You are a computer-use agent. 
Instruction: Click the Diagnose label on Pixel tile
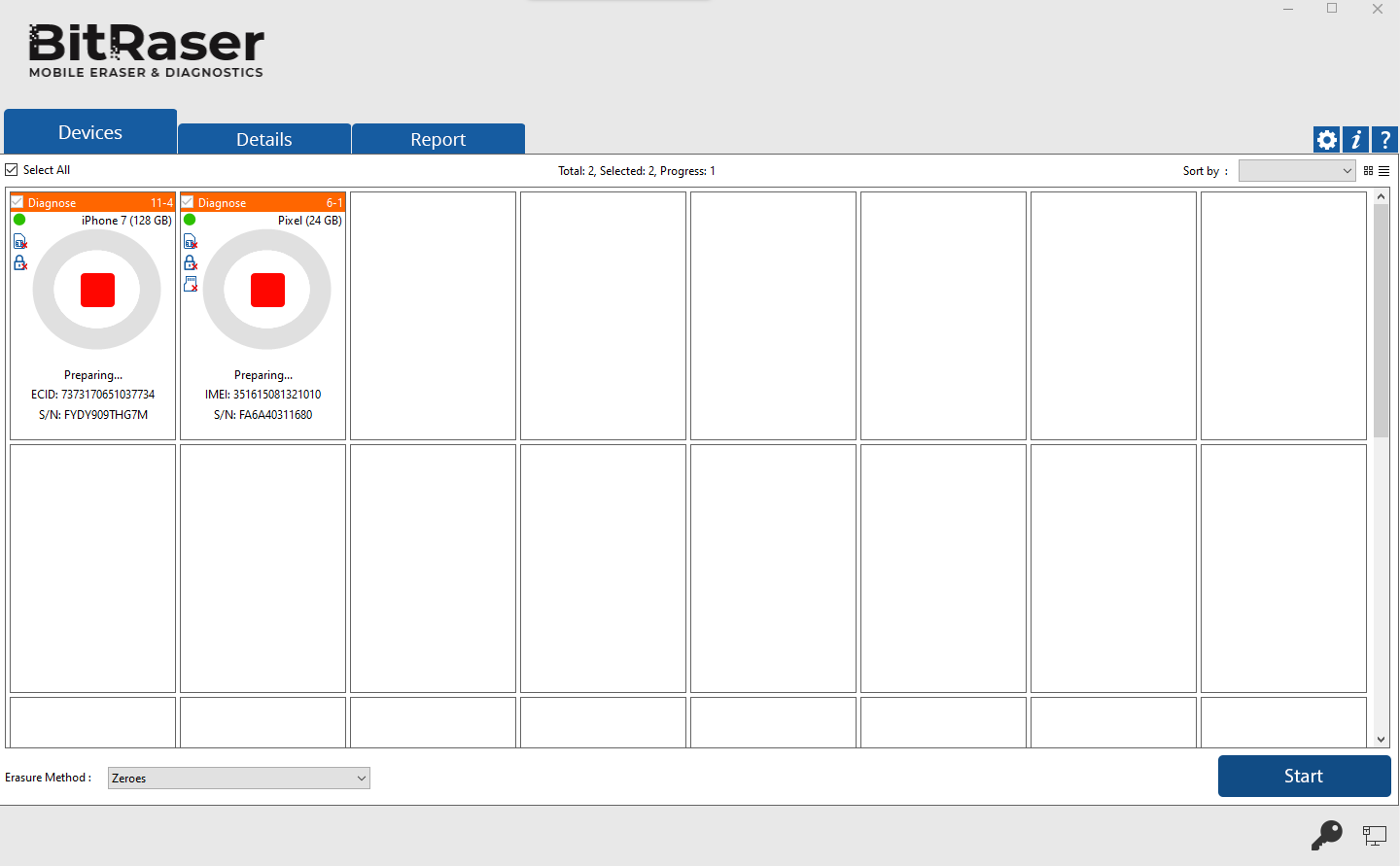tap(222, 203)
